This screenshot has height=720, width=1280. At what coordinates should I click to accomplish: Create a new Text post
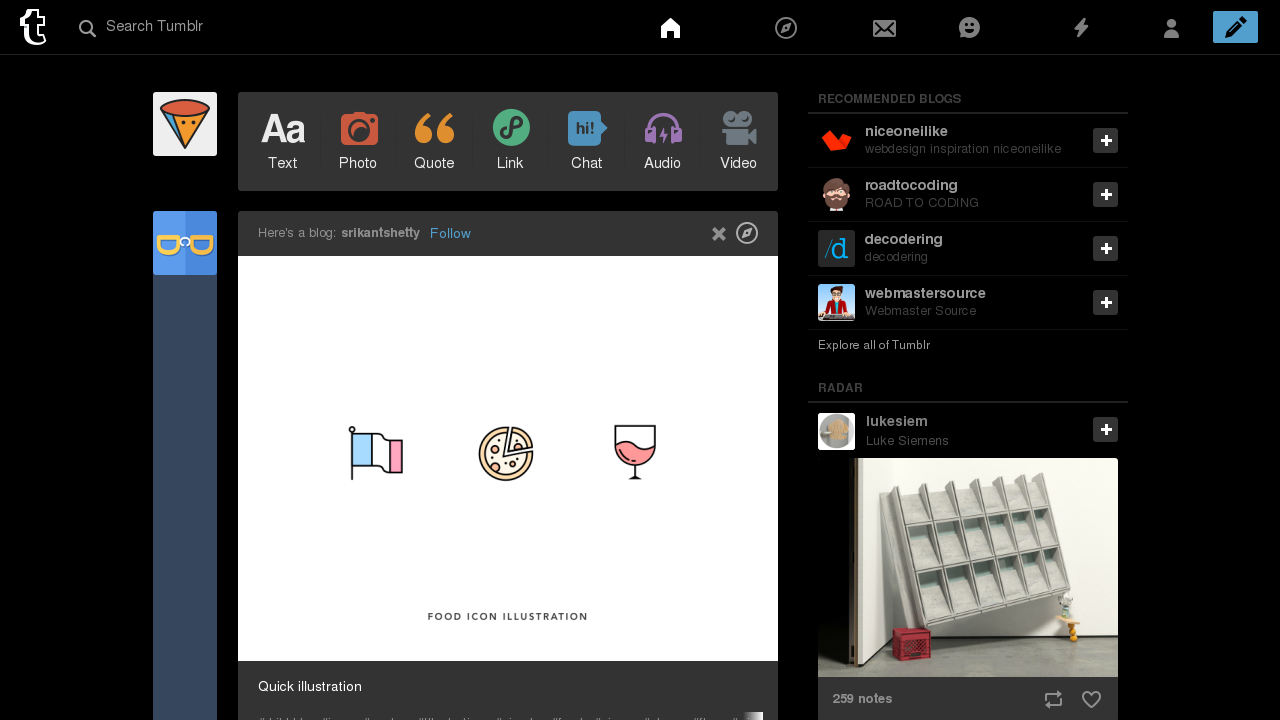[282, 141]
